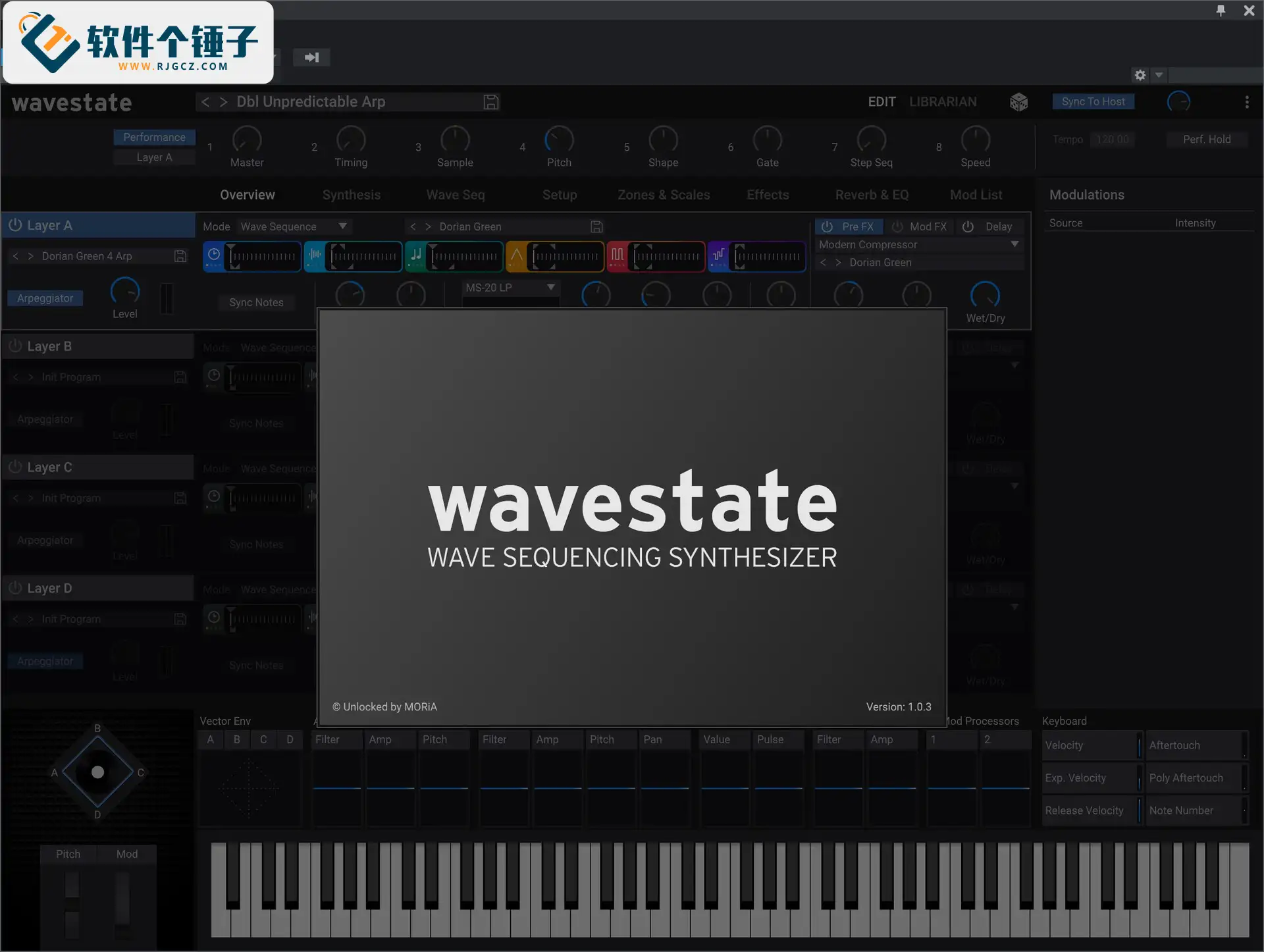Screen dimensions: 1264x952
Task: Open the MS-20 LP filter type dropdown
Action: 511,288
